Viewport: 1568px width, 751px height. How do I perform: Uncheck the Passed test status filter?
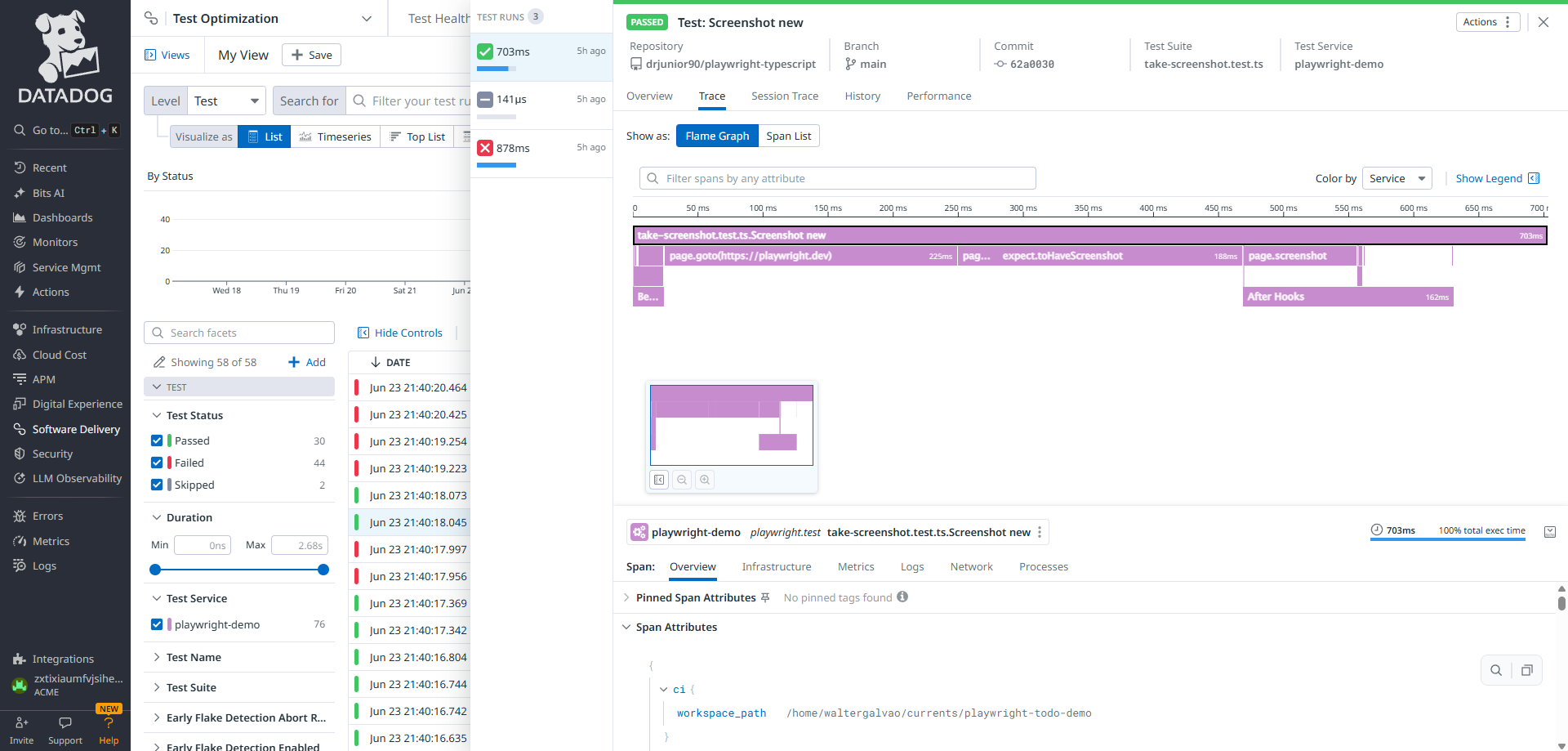(157, 440)
